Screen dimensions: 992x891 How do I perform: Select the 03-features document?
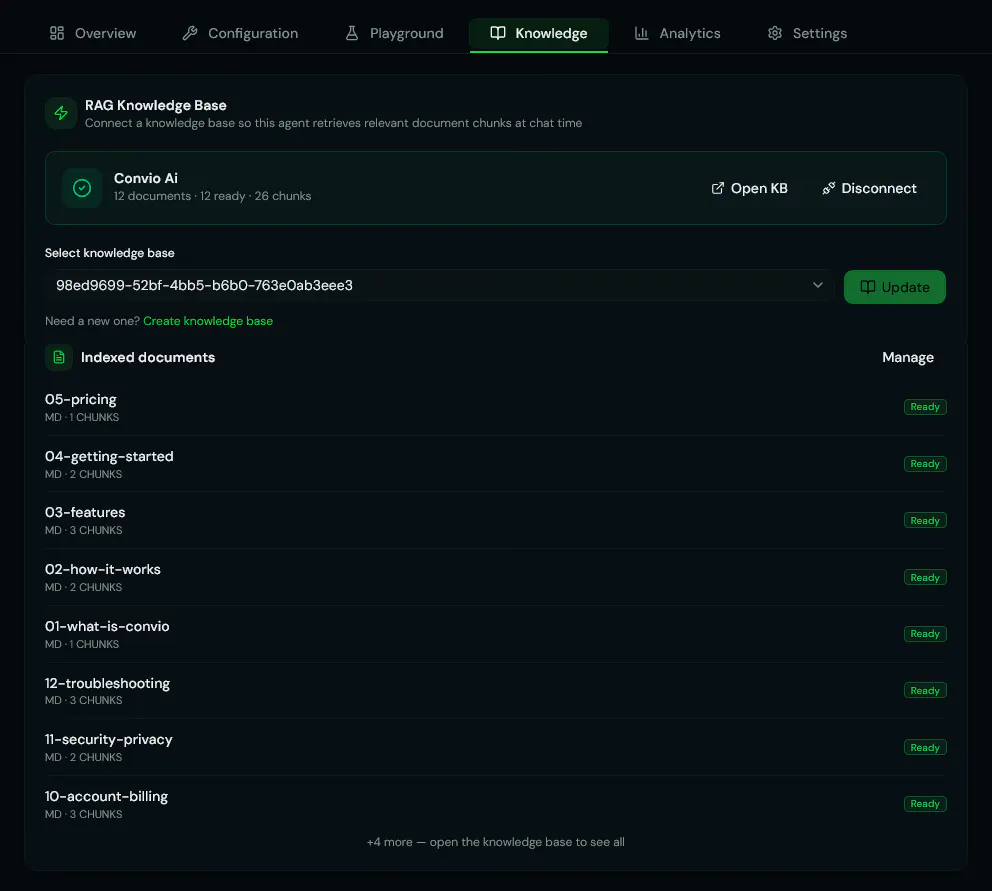pyautogui.click(x=495, y=520)
